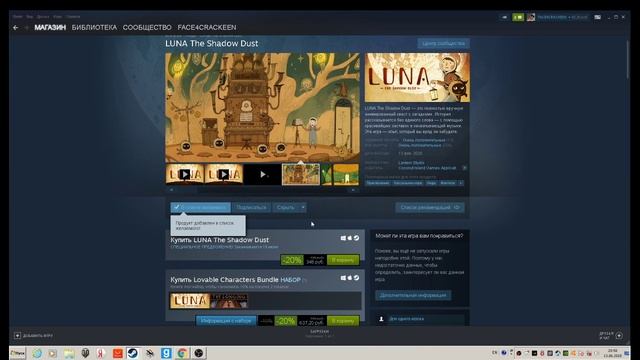Expand the publisher list plus icon
Screen dimensions: 640x360
point(464,168)
